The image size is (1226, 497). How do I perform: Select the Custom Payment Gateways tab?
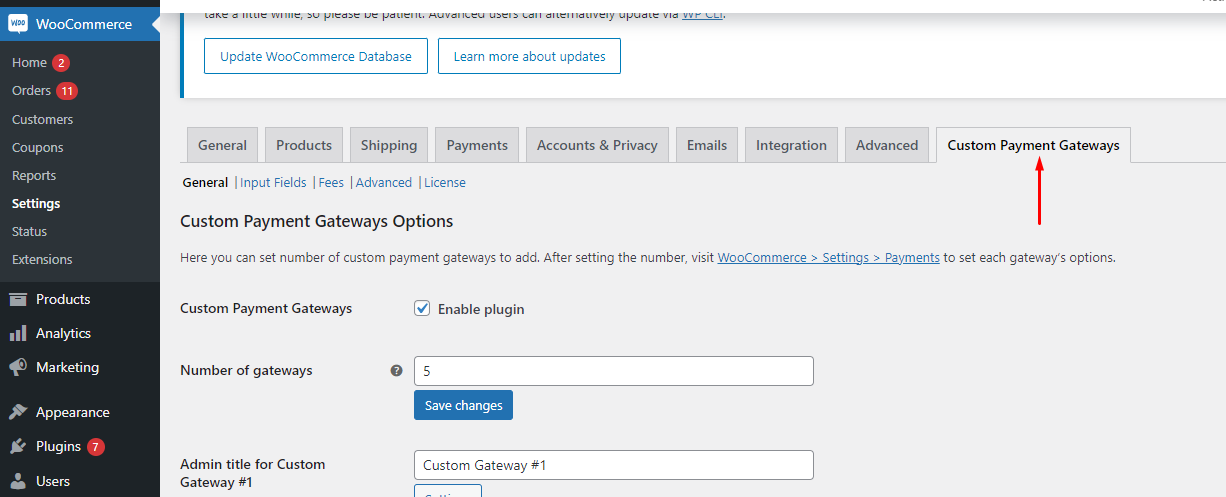[1033, 145]
